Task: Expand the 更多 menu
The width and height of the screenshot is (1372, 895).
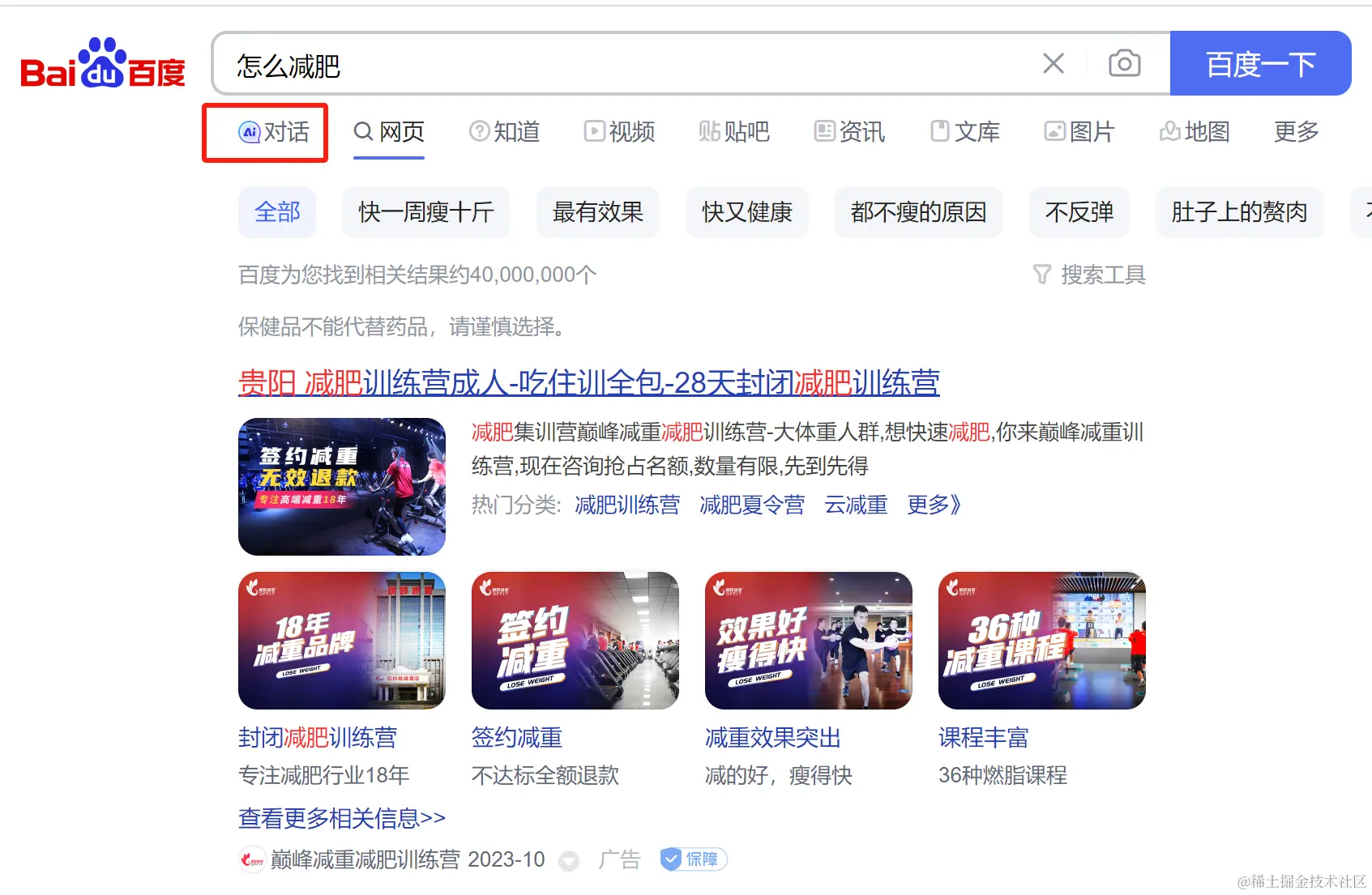Action: pyautogui.click(x=1296, y=131)
